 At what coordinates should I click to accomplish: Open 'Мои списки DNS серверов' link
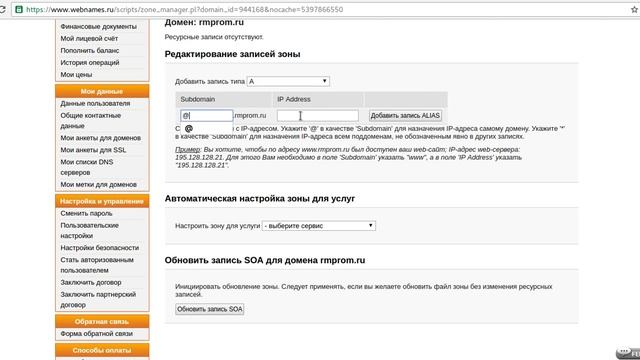[x=87, y=167]
